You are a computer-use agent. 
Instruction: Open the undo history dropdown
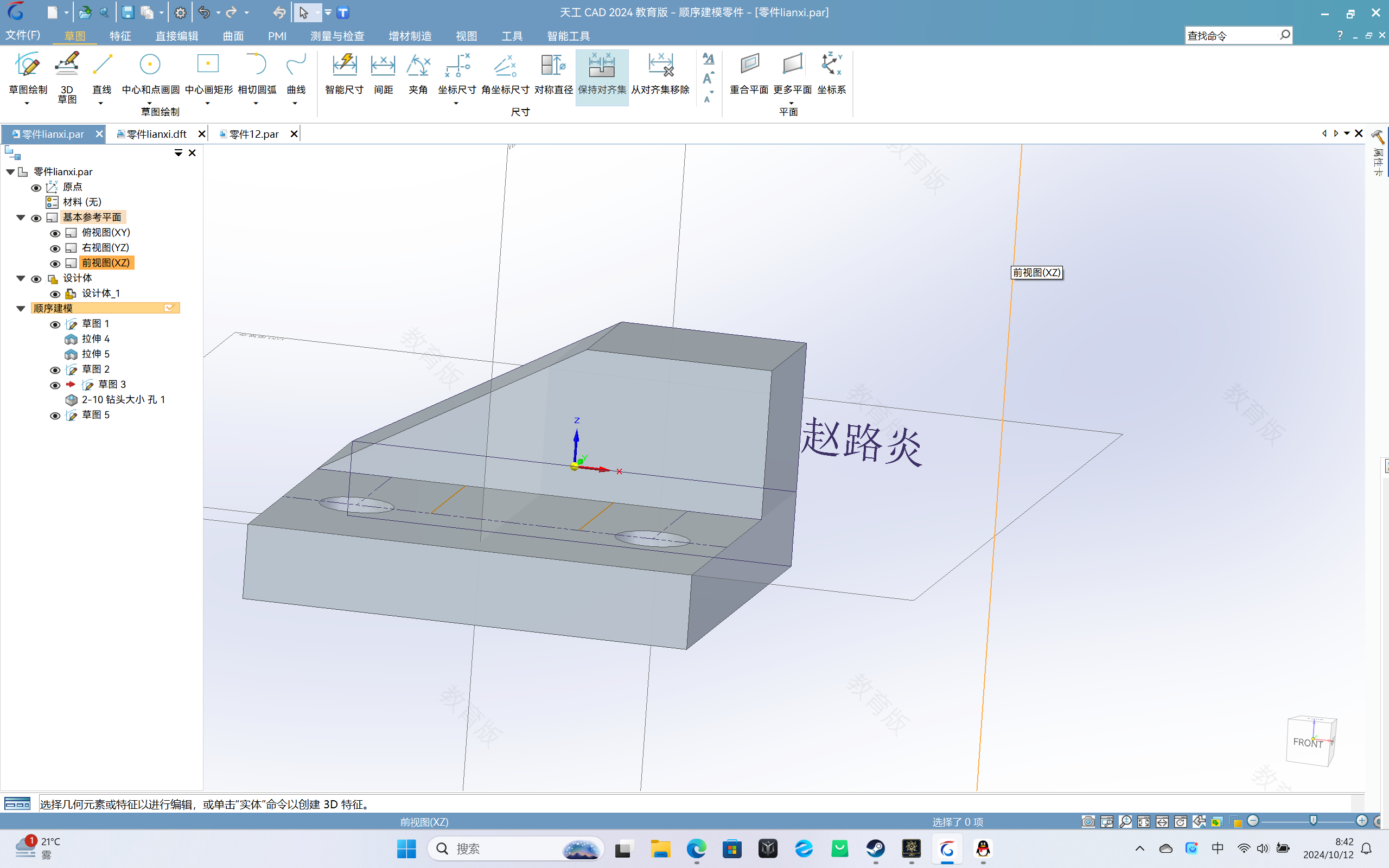(x=218, y=12)
